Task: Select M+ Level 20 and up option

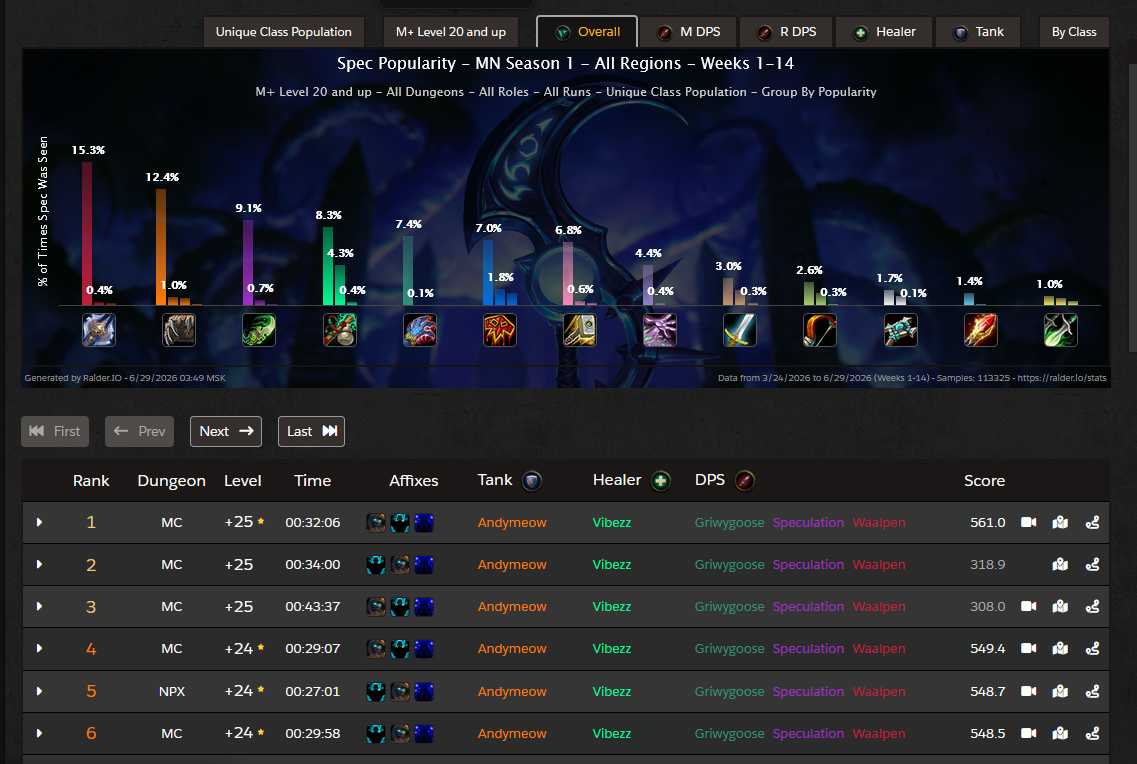Action: [x=451, y=32]
